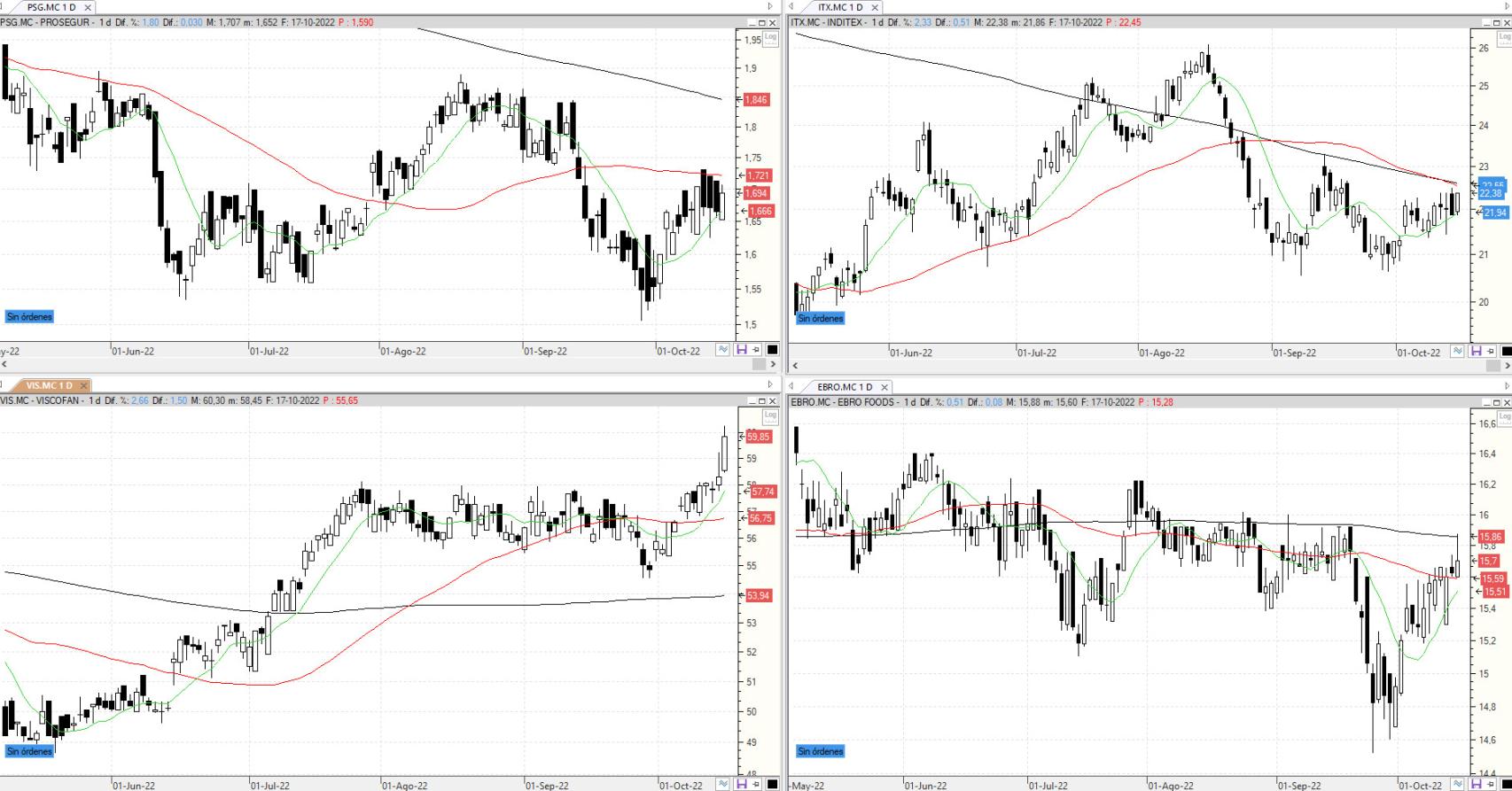Screen dimensions: 1512x791
Task: Click the indicators icon below the Inditex chart
Action: point(1458,352)
